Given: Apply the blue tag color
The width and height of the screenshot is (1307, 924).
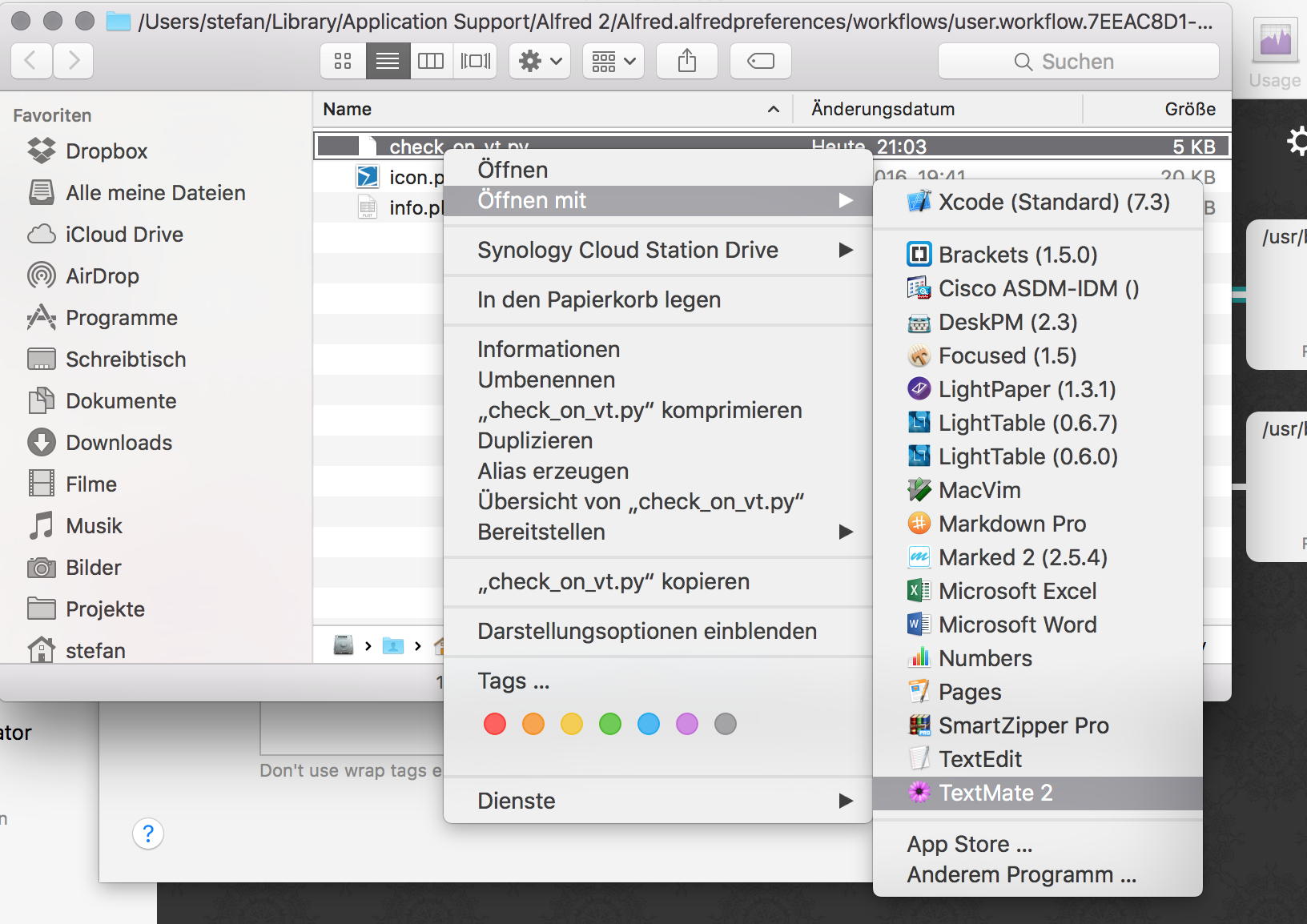Looking at the screenshot, I should (649, 724).
